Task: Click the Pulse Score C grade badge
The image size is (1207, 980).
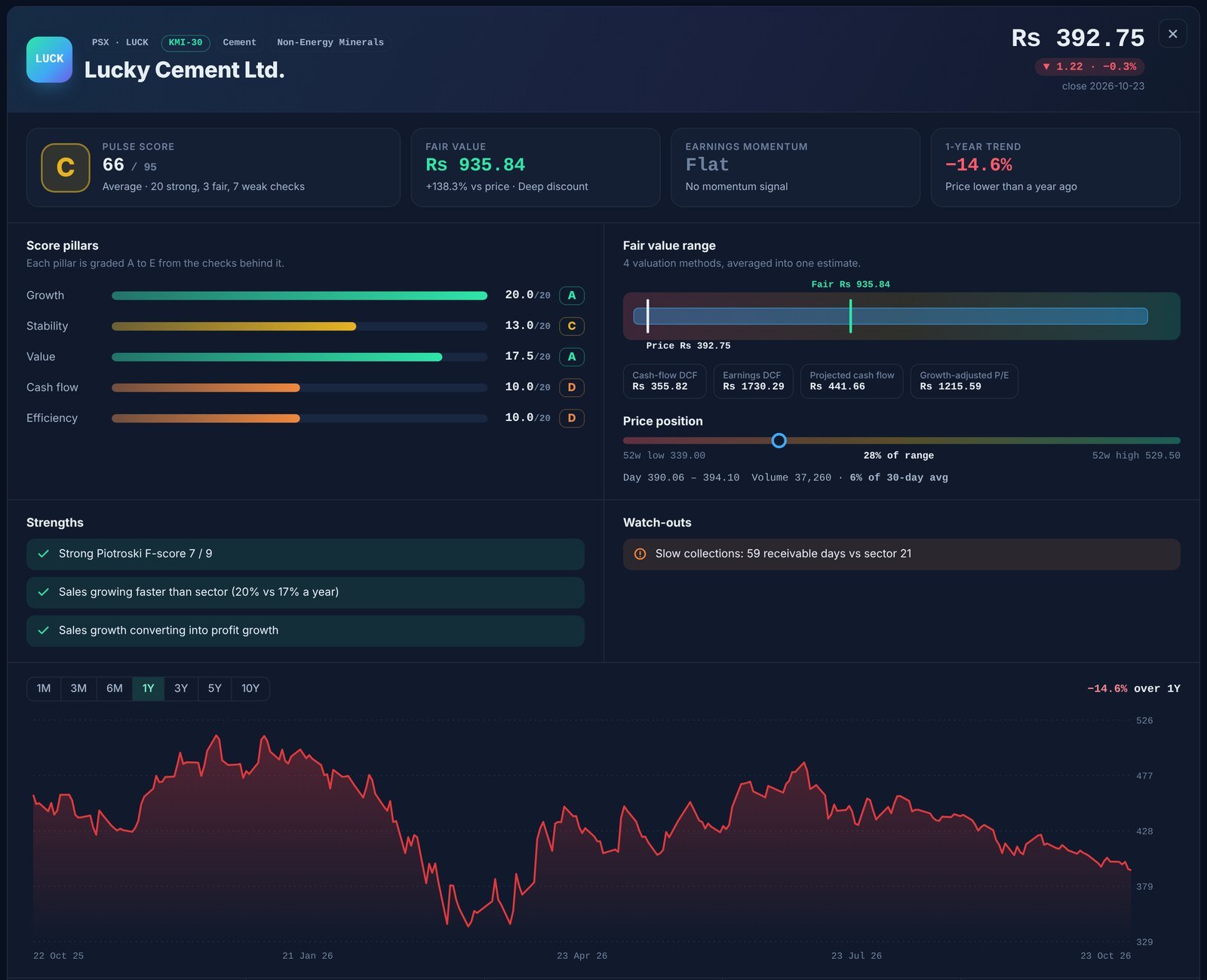Action: [66, 167]
